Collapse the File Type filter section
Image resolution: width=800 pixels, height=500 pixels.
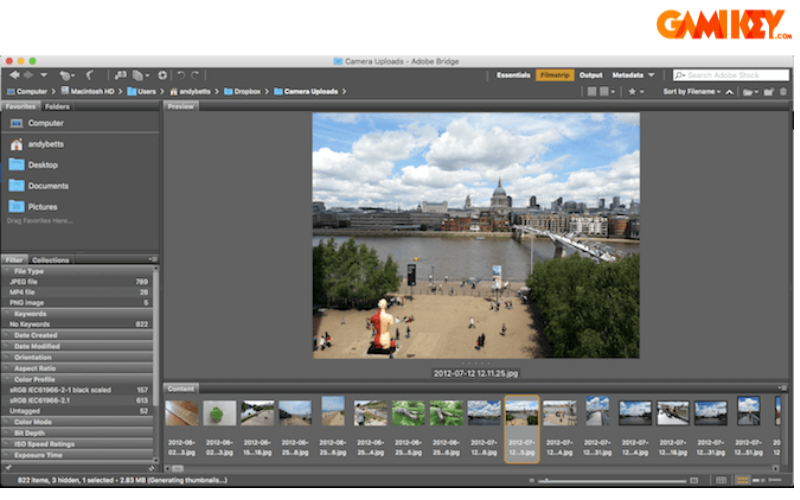8,271
